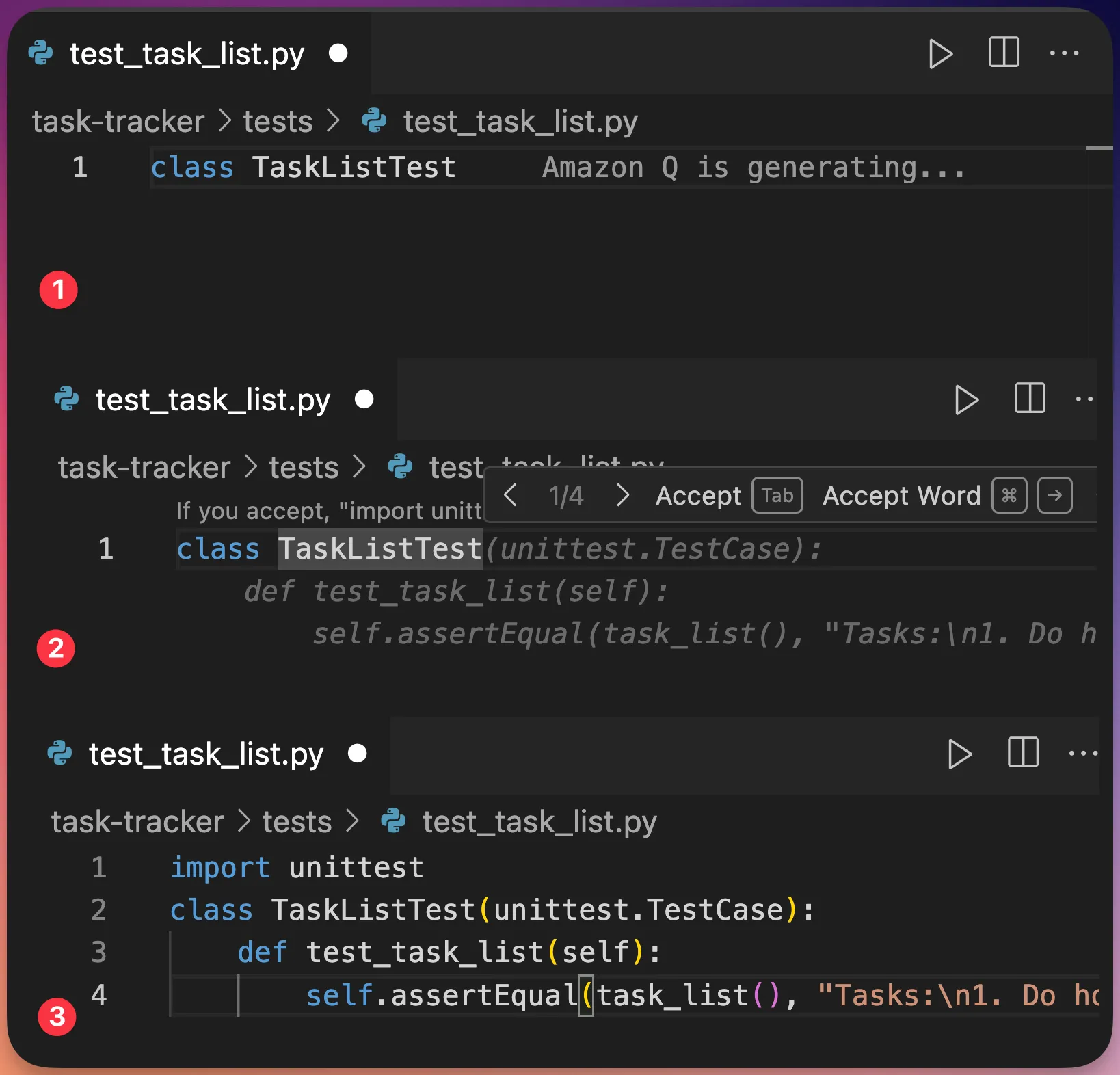This screenshot has width=1120, height=1075.
Task: Open tests breadcrumb in the 'Amazon Q is generating' editor
Action: 278,122
